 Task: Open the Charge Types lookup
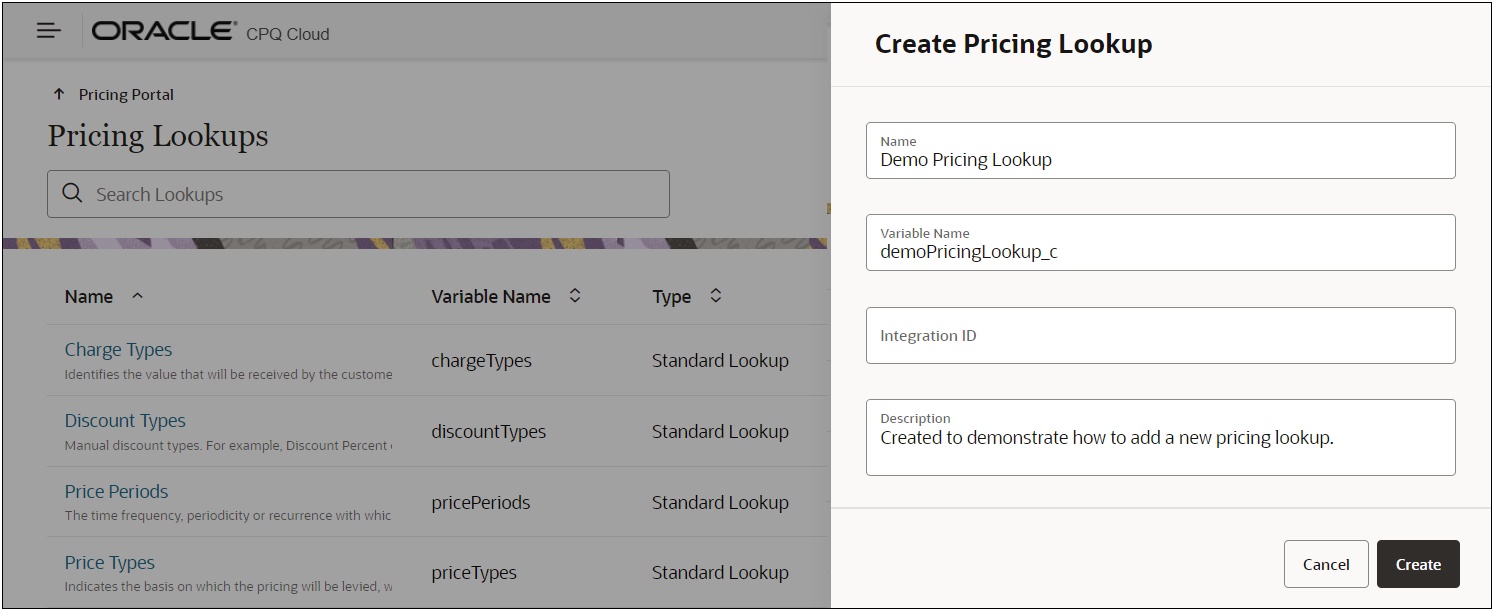[x=118, y=350]
